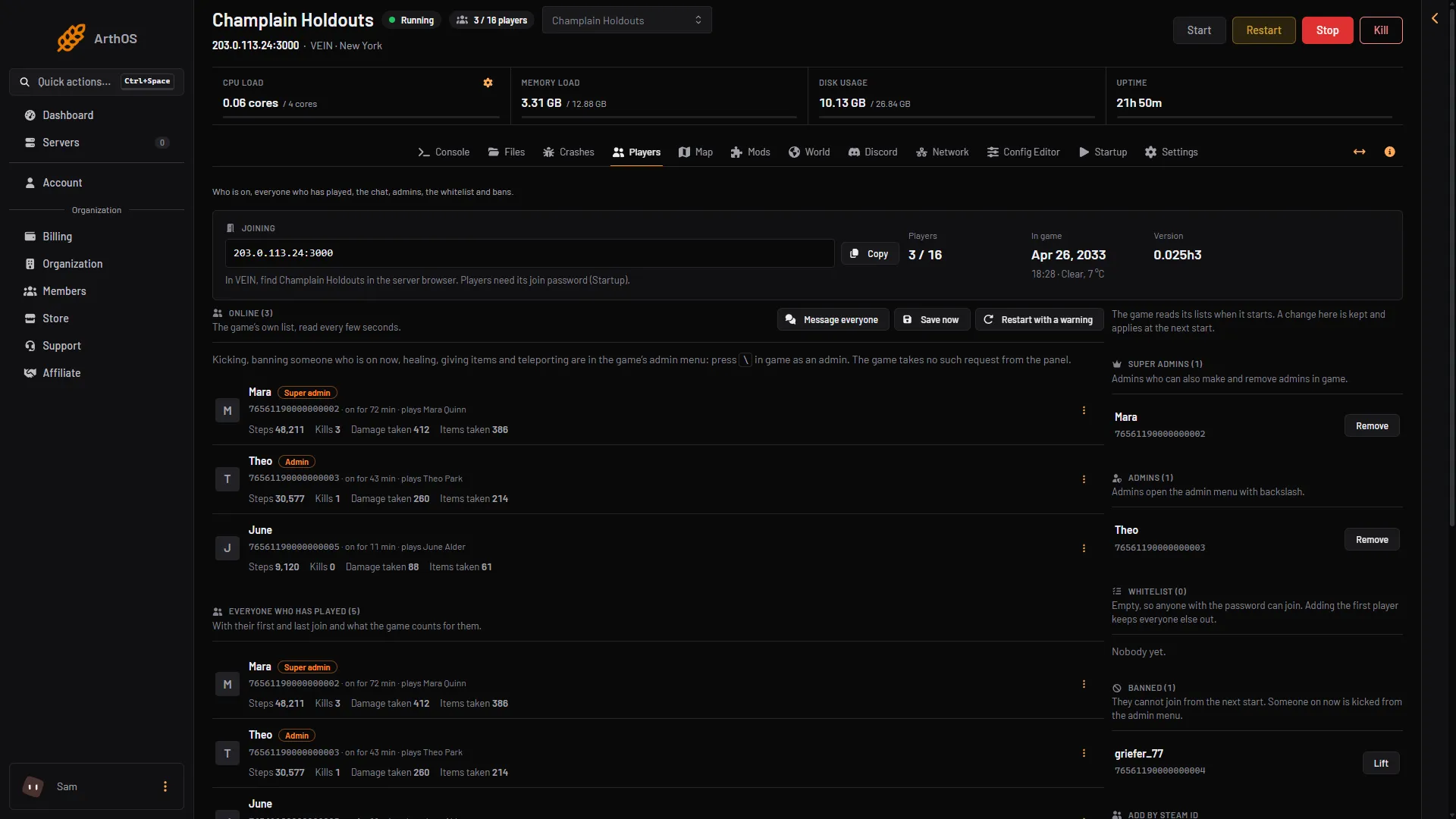Open options menu for June online row
This screenshot has height=819, width=1456.
click(1084, 548)
